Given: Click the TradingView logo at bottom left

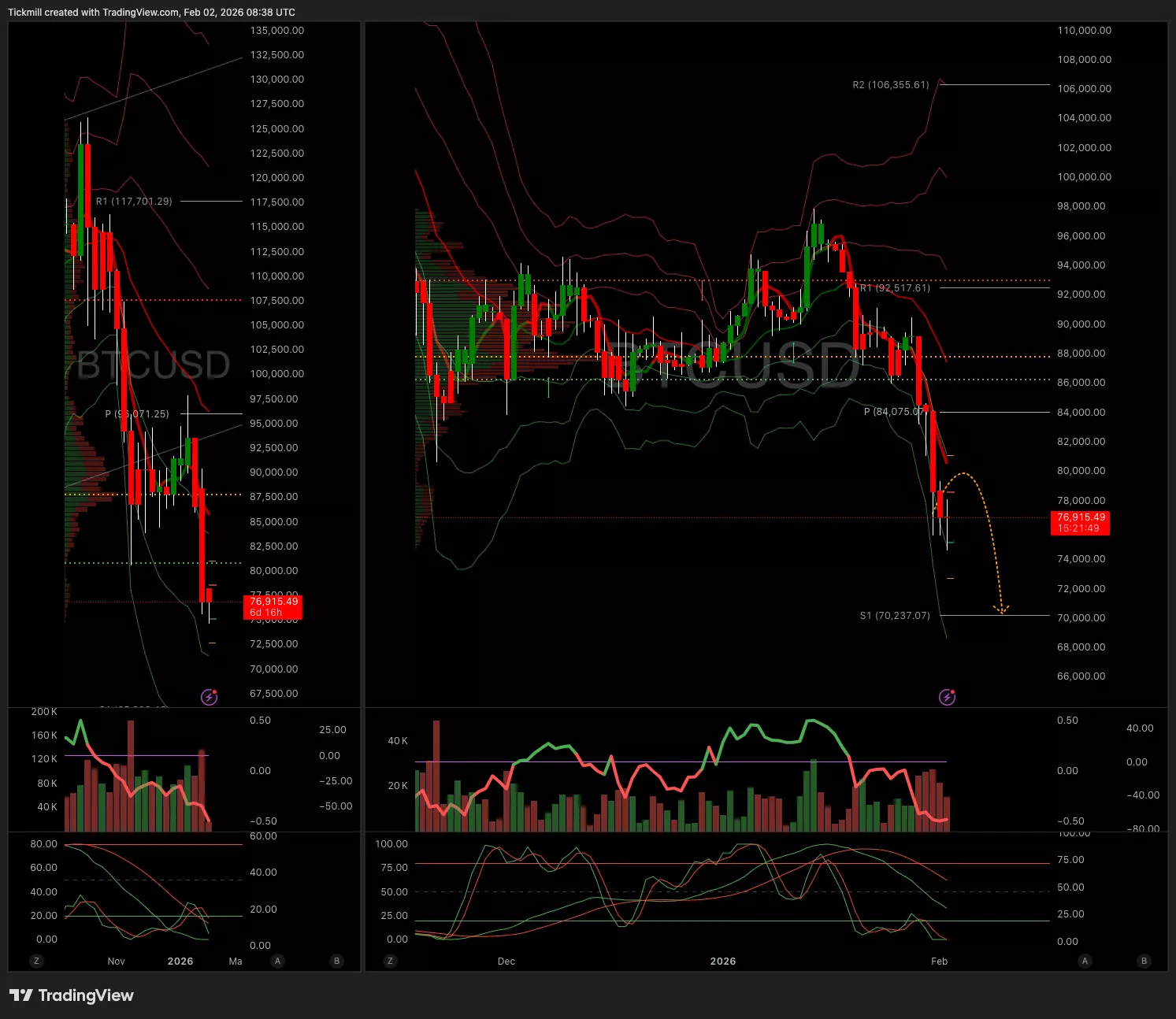Looking at the screenshot, I should (72, 995).
